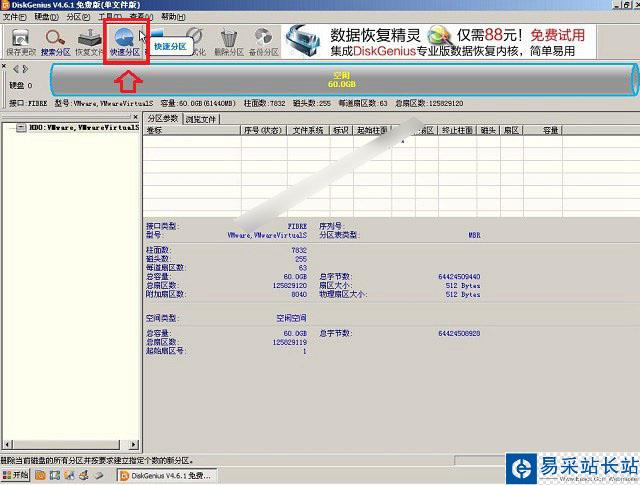Click right scroll arrow of tree panel

click(133, 444)
